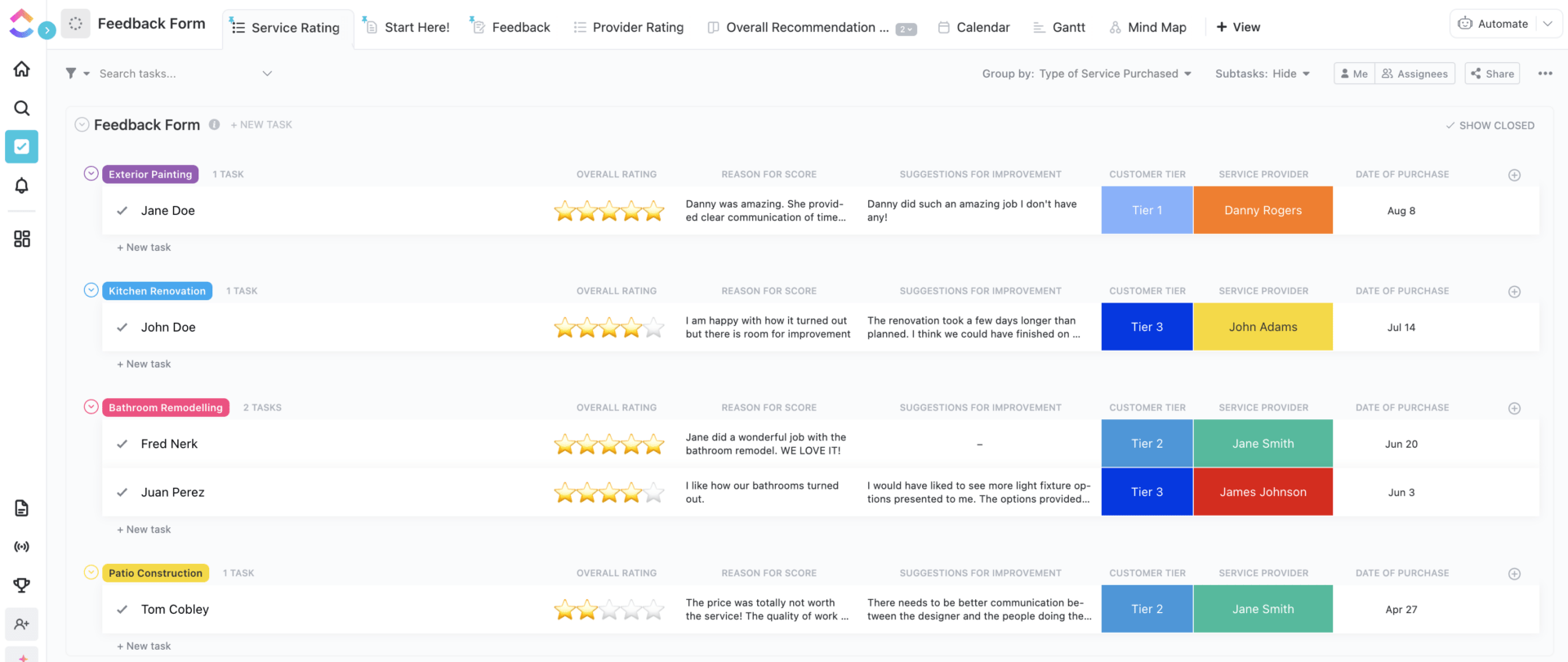
Task: Click the Automate button
Action: (x=1494, y=24)
